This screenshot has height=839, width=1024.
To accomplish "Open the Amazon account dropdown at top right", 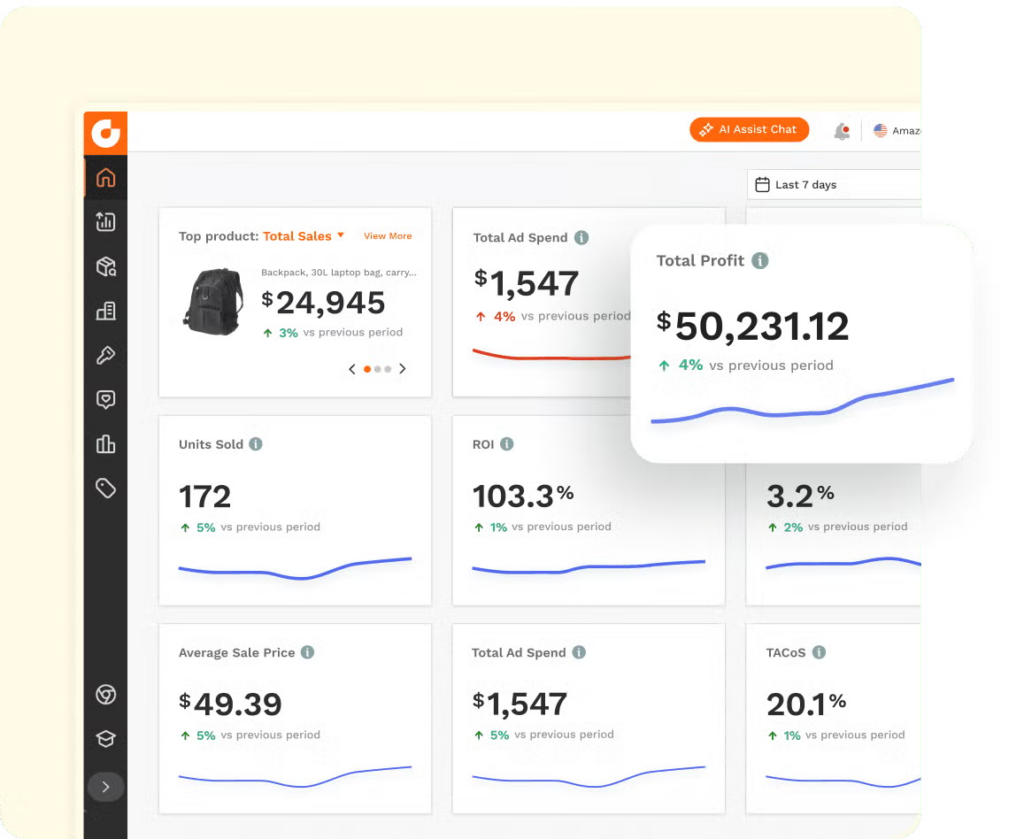I will (x=895, y=130).
